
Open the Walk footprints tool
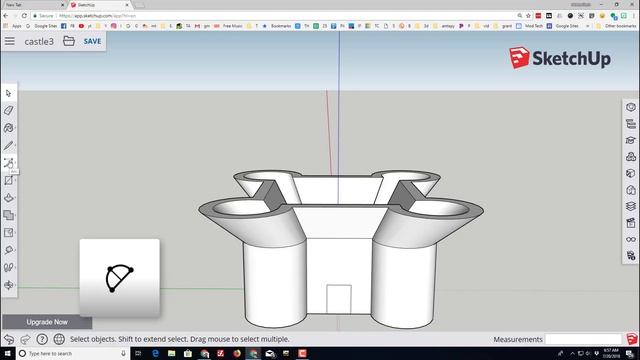[9, 267]
